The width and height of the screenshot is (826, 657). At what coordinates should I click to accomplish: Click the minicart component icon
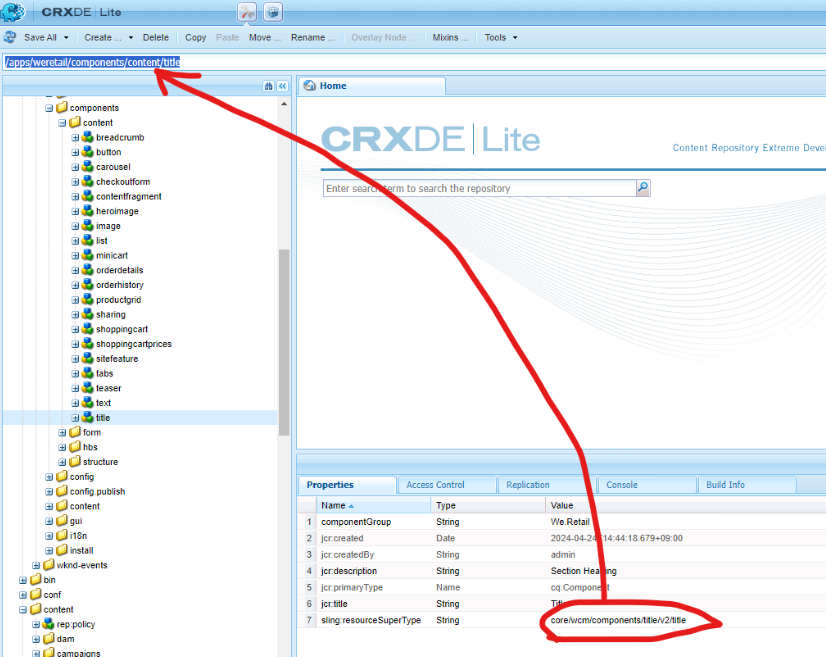pos(87,255)
